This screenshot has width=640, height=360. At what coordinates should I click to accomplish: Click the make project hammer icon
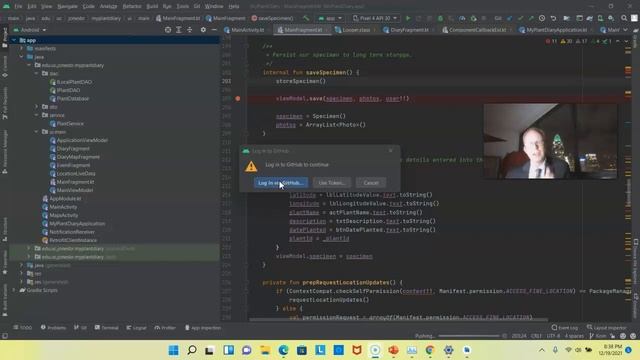(306, 18)
